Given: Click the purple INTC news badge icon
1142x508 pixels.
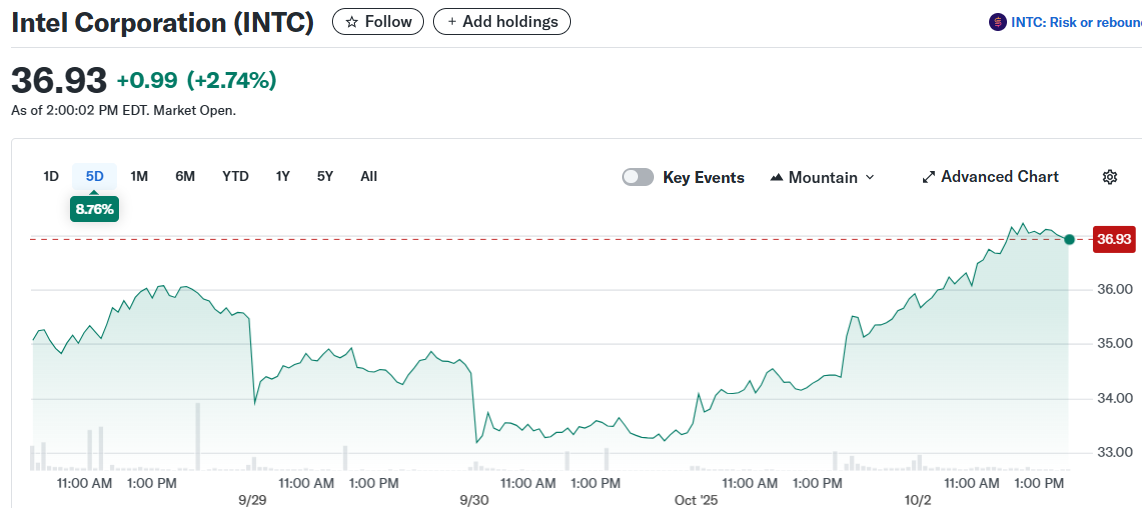Looking at the screenshot, I should click(997, 22).
